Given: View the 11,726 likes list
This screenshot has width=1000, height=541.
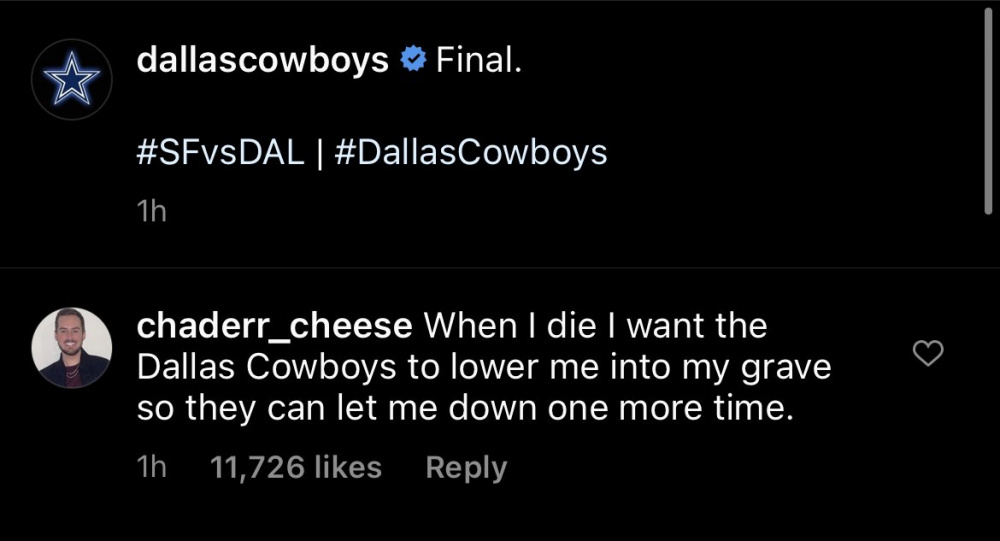Looking at the screenshot, I should 296,467.
